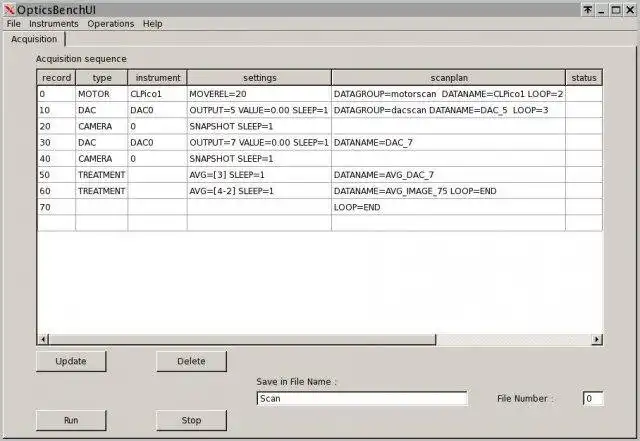
Task: Select the record 10 cell
Action: 56,110
